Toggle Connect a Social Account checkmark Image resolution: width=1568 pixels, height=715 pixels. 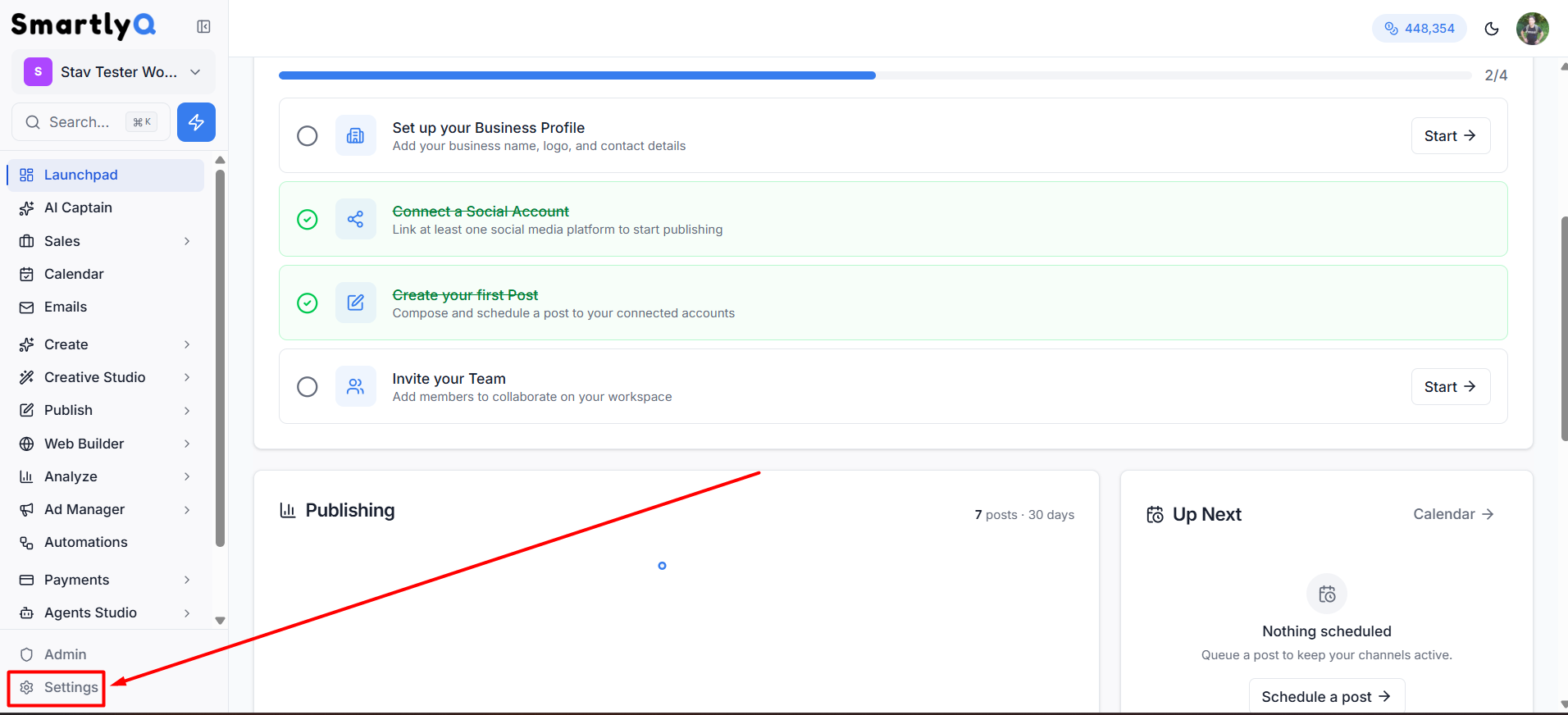click(308, 220)
